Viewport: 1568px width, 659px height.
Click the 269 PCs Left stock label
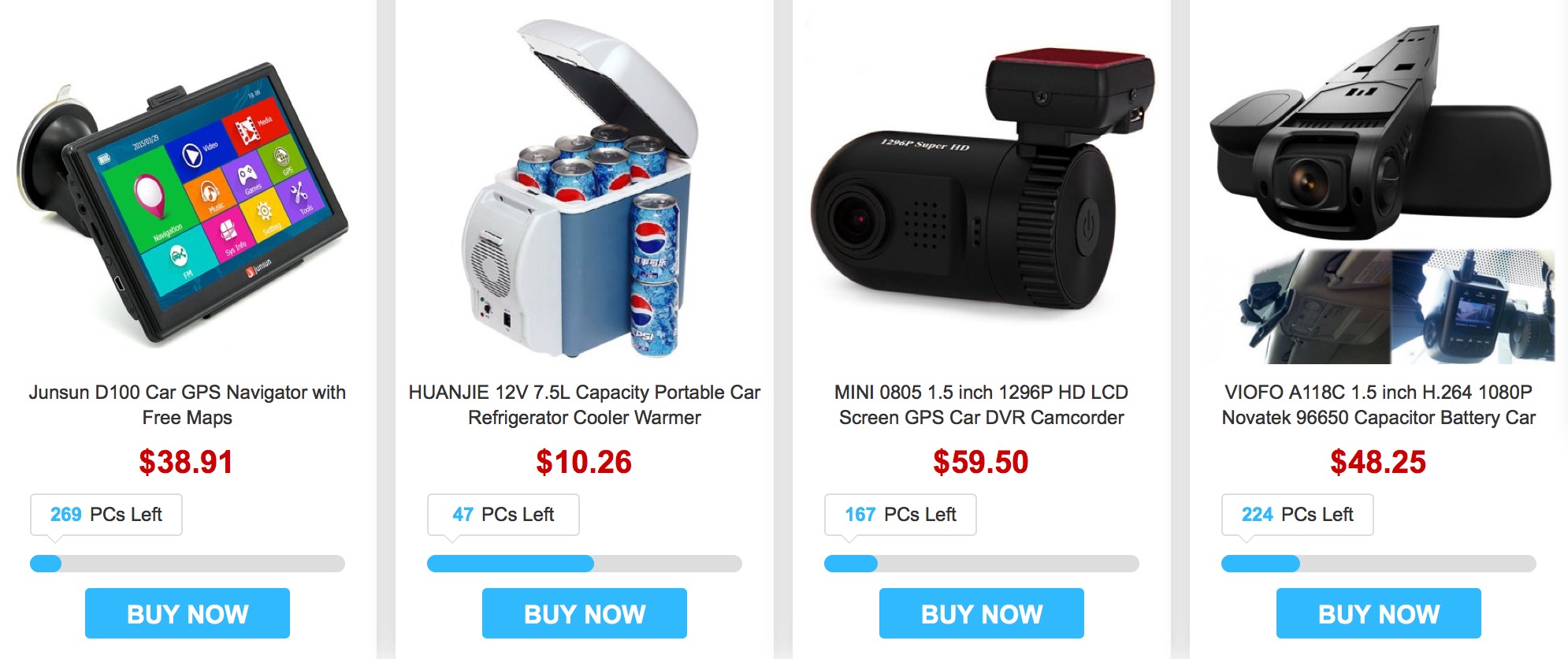point(106,515)
